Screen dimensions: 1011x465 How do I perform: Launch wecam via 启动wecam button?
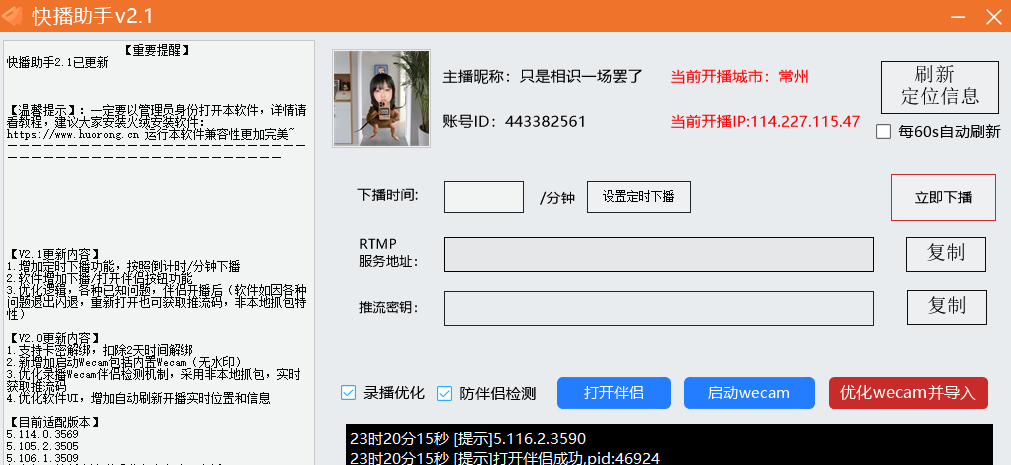point(749,393)
